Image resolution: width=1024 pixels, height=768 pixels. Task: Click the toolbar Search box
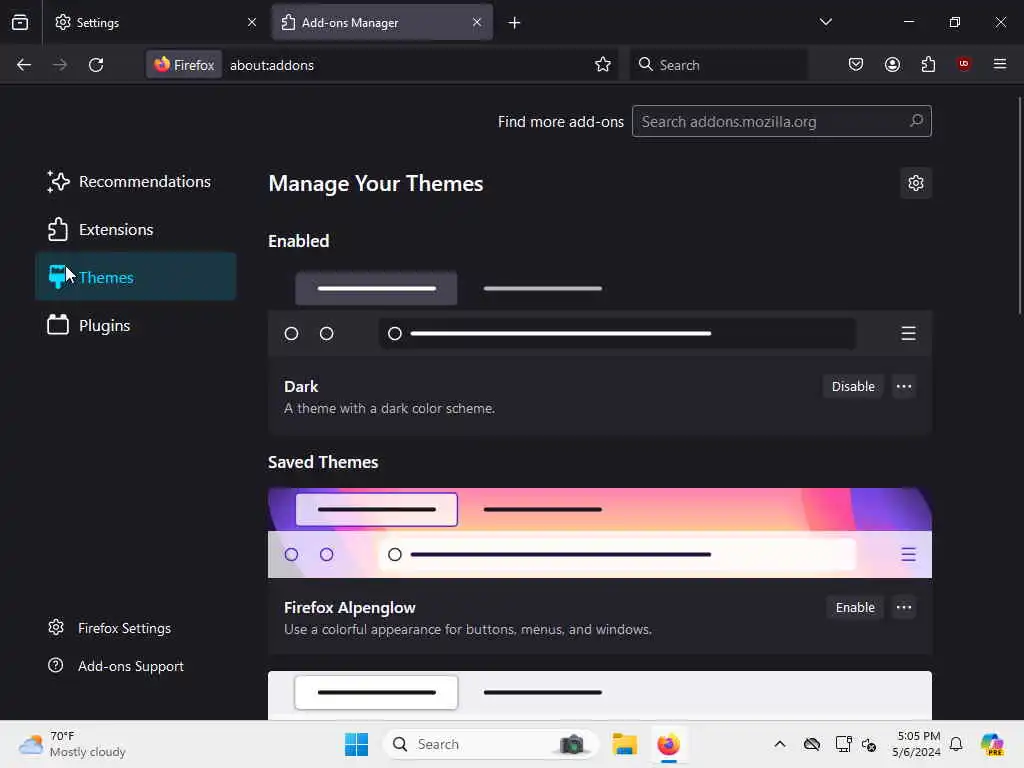pyautogui.click(x=718, y=65)
